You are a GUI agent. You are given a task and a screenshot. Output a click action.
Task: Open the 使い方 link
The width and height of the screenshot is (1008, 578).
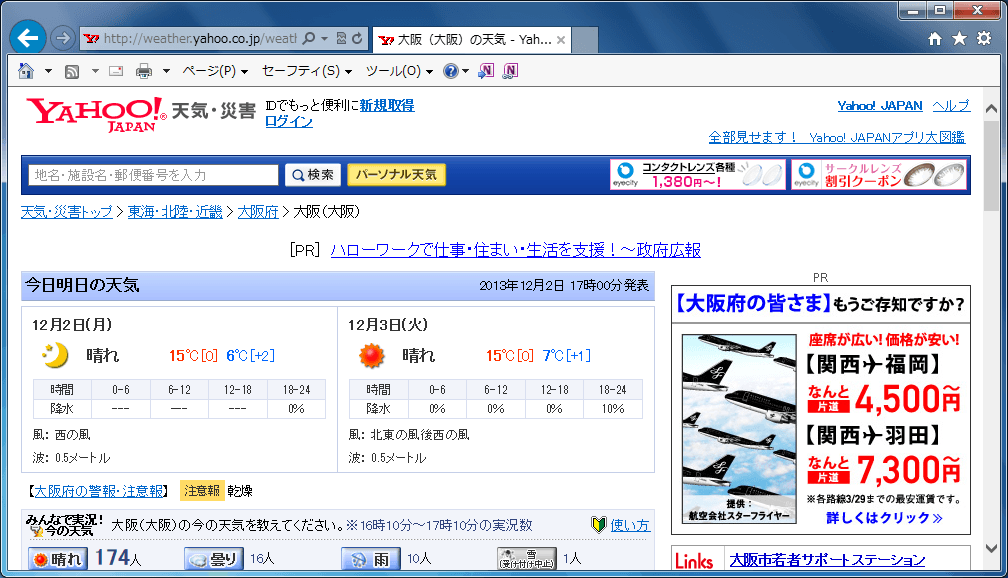pyautogui.click(x=630, y=525)
